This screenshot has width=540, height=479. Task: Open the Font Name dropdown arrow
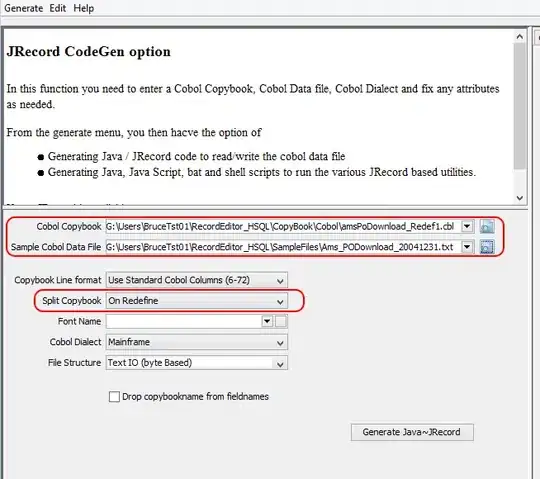[x=267, y=321]
